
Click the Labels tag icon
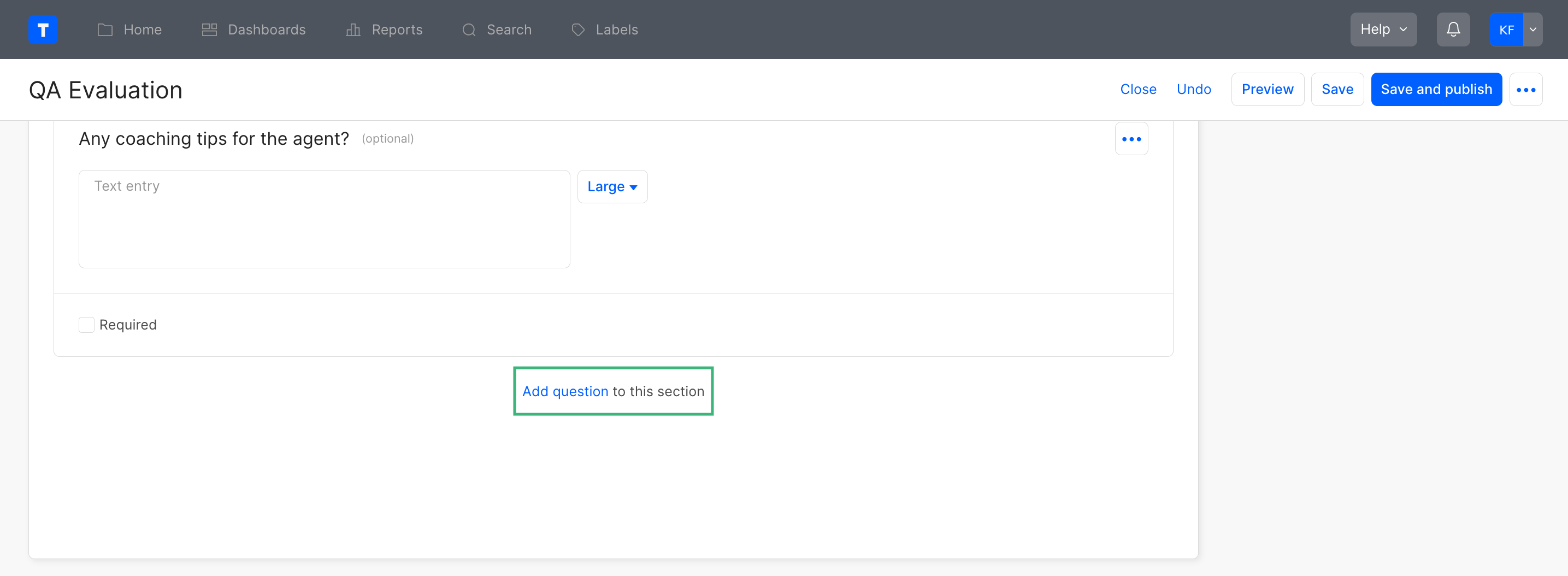(578, 29)
